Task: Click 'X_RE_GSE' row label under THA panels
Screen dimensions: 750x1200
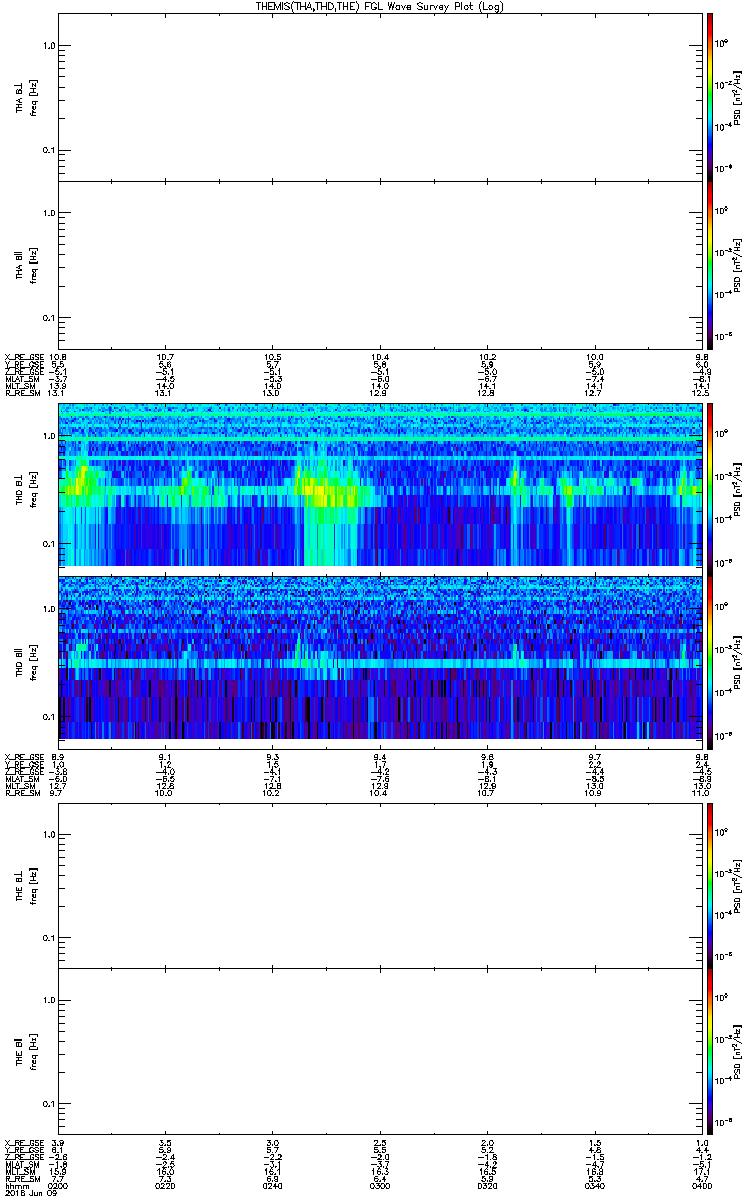Action: pyautogui.click(x=23, y=357)
